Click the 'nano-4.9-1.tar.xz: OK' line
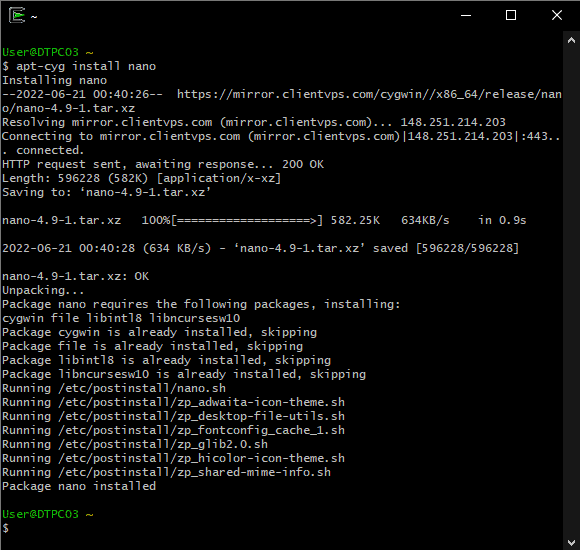Image resolution: width=580 pixels, height=550 pixels. coord(75,276)
